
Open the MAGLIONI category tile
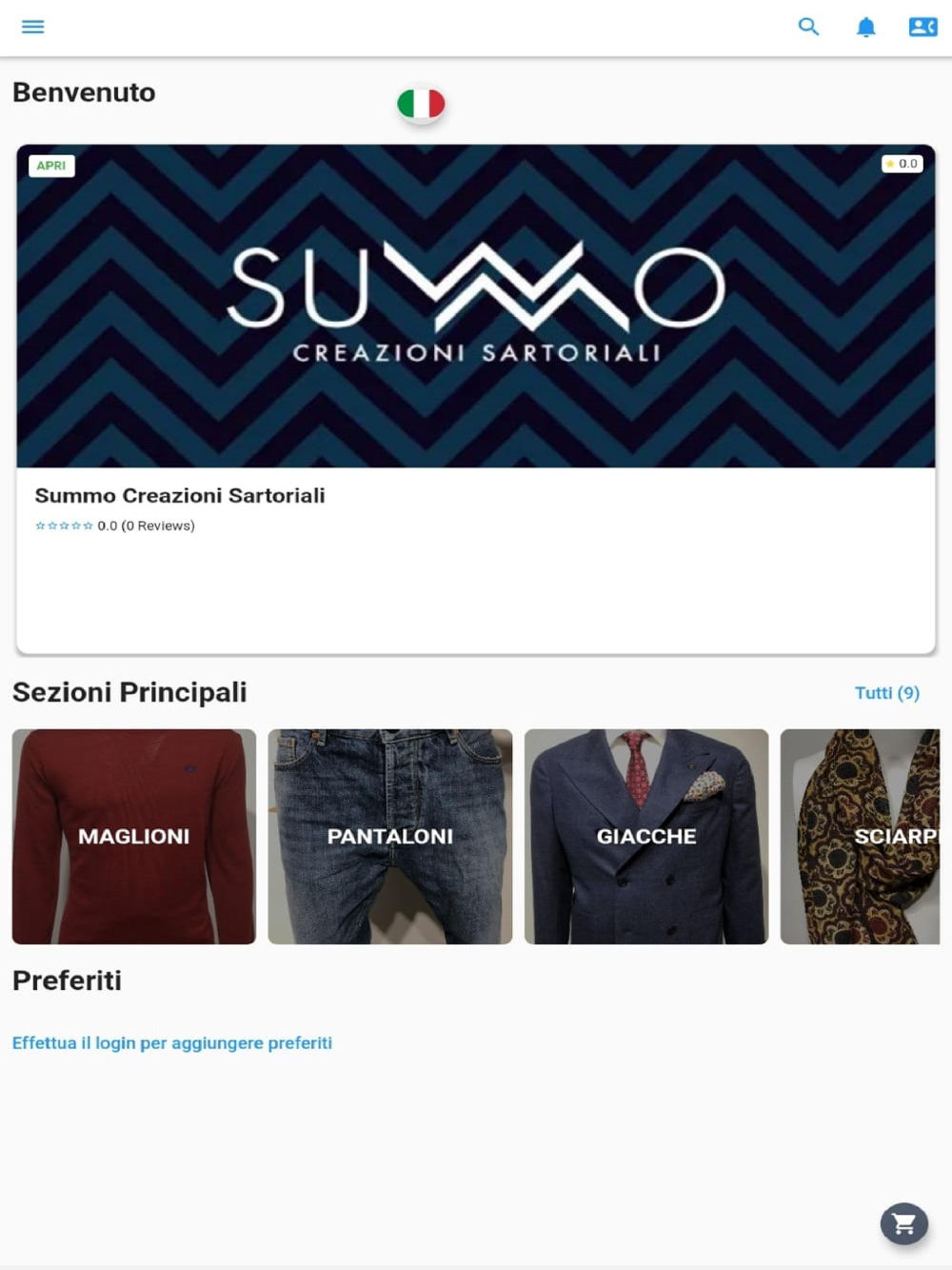tap(134, 837)
